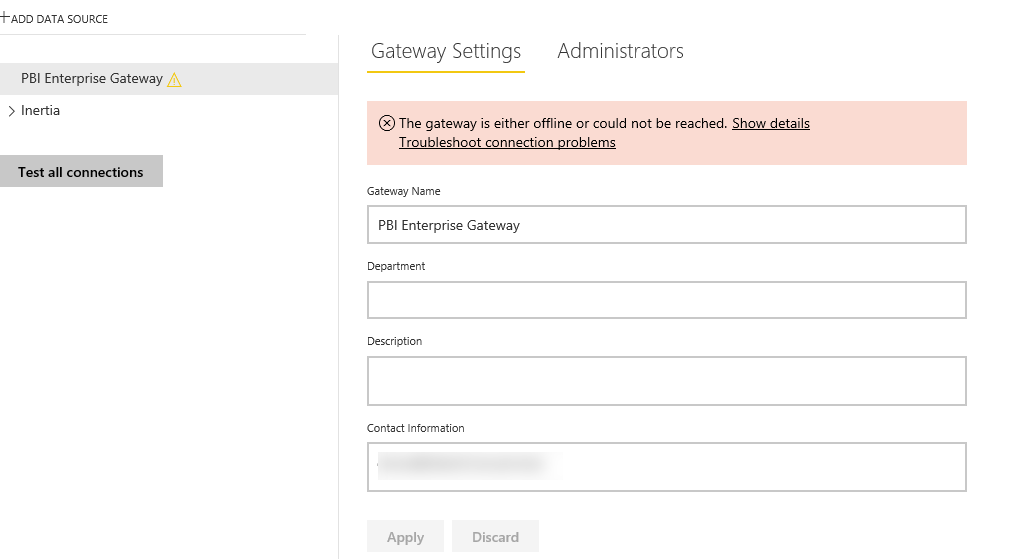This screenshot has width=1010, height=559.
Task: Click the Apply button
Action: pyautogui.click(x=405, y=536)
